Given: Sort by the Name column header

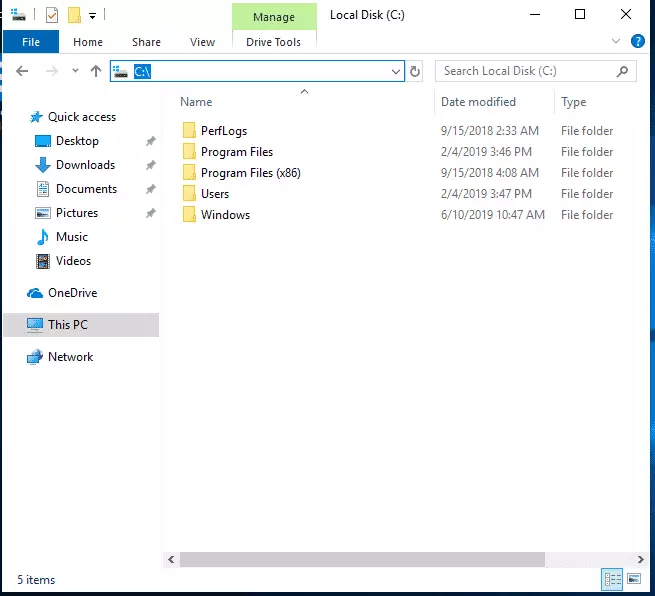Looking at the screenshot, I should pyautogui.click(x=196, y=102).
